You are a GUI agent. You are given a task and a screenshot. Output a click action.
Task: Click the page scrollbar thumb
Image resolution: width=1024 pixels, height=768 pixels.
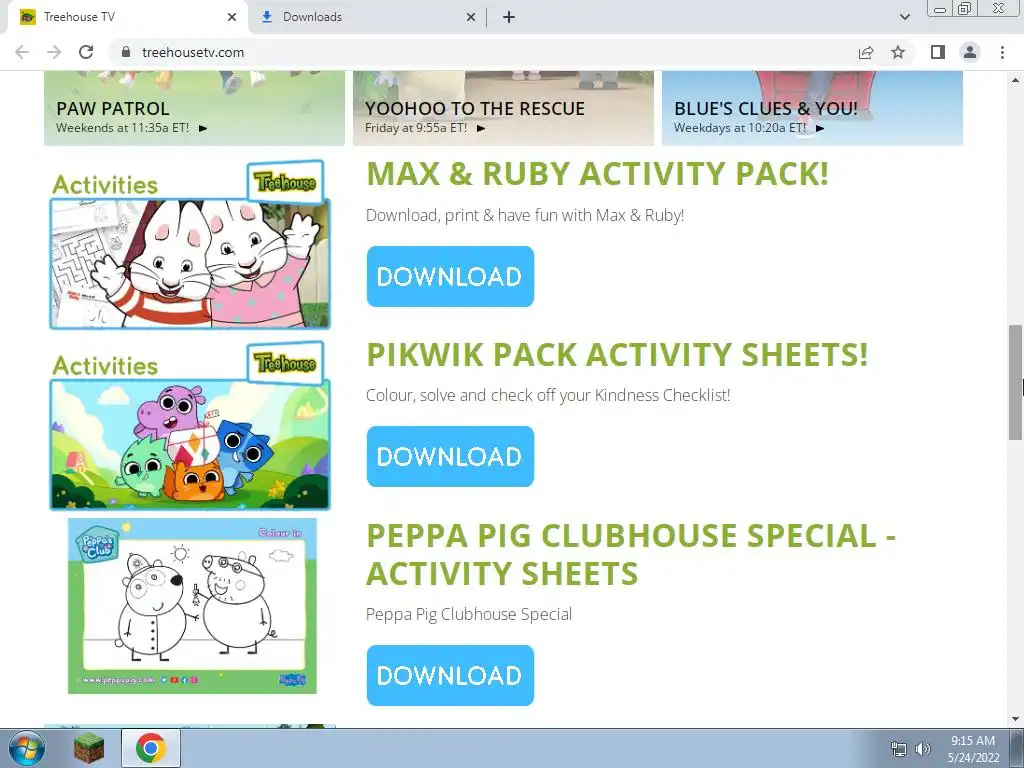1015,383
